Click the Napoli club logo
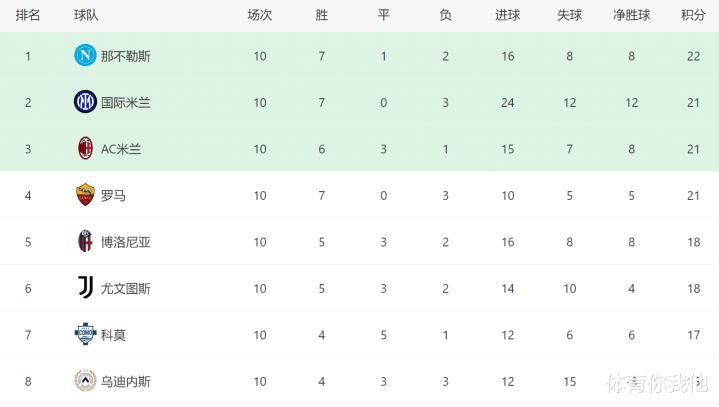The image size is (719, 407). pyautogui.click(x=85, y=56)
